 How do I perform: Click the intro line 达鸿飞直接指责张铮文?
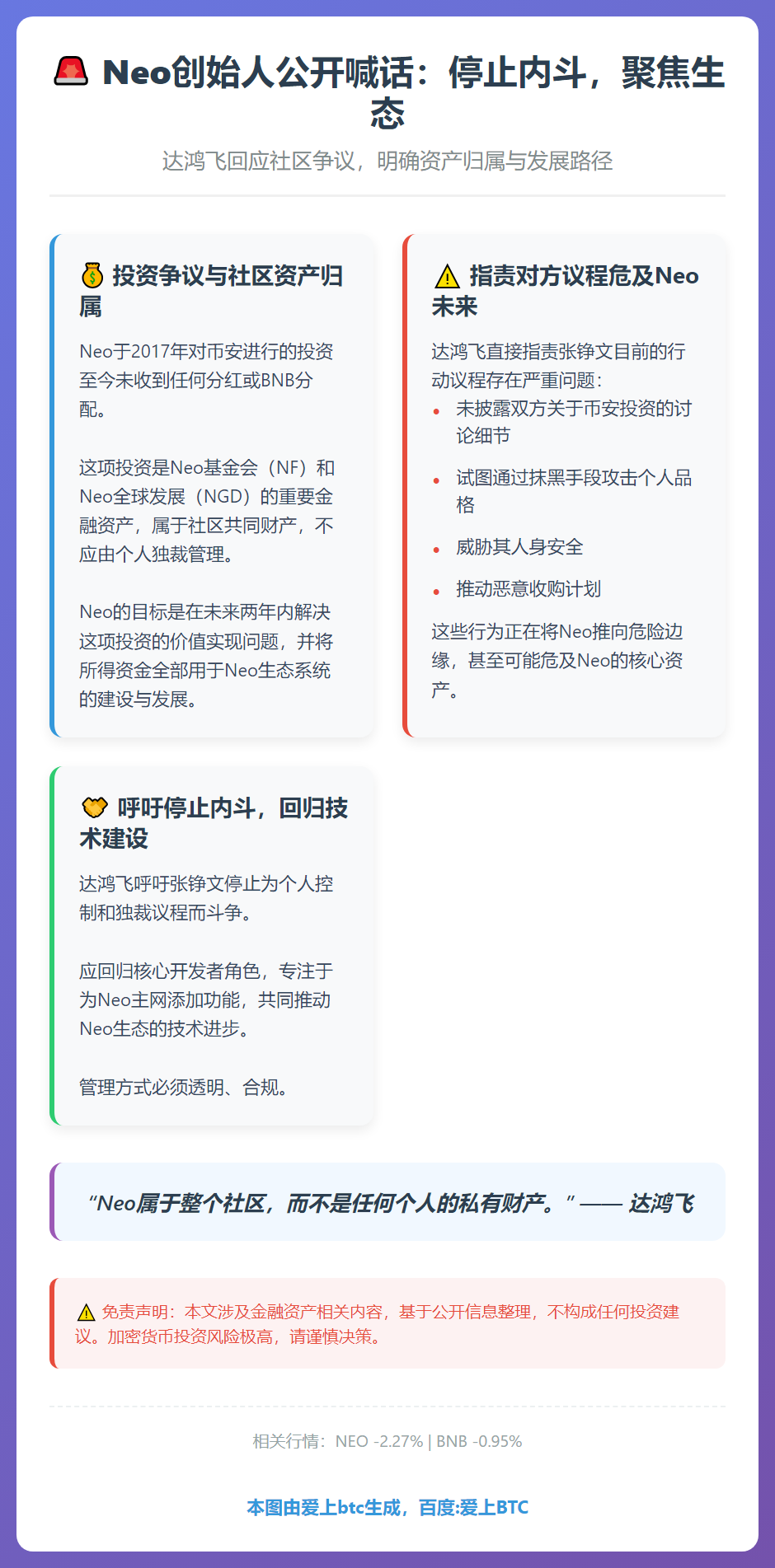click(x=558, y=366)
